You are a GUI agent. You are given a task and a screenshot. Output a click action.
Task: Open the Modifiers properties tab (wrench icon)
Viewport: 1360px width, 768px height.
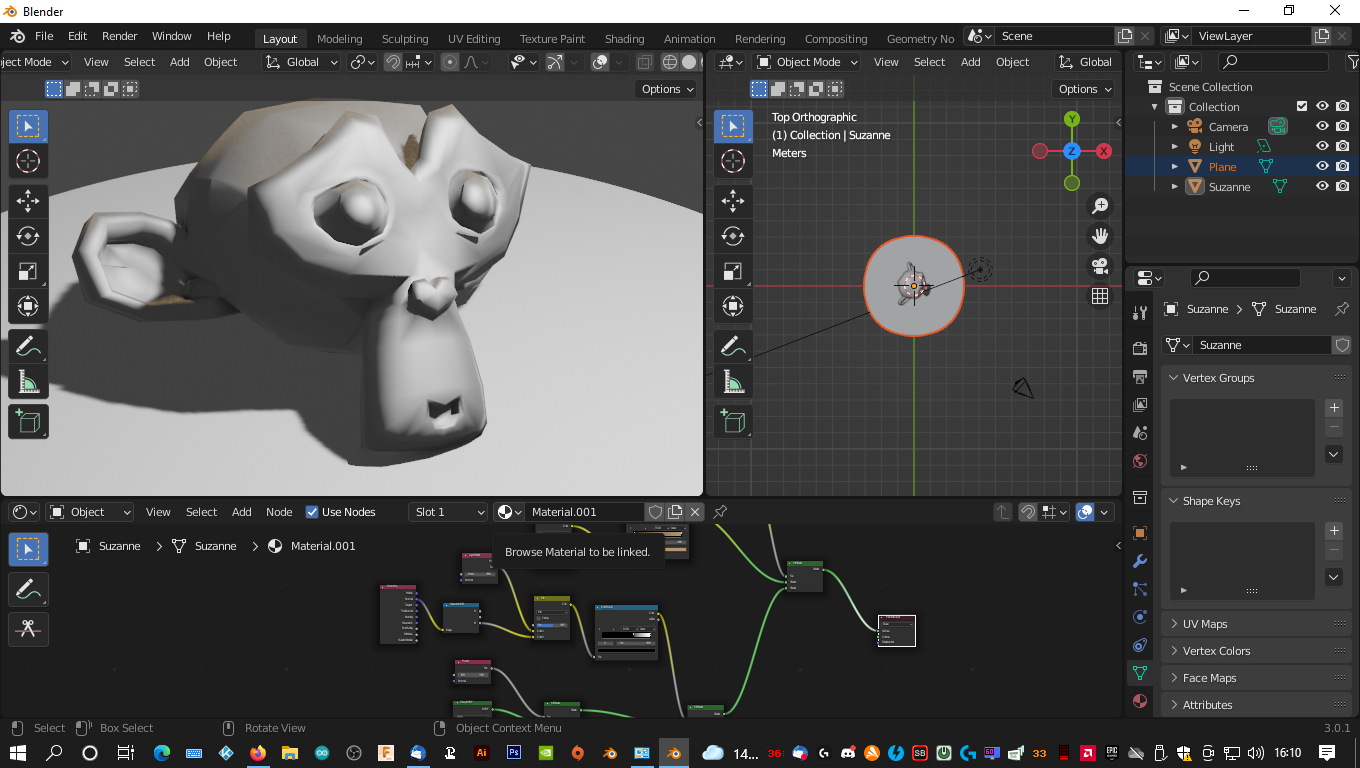coord(1140,561)
